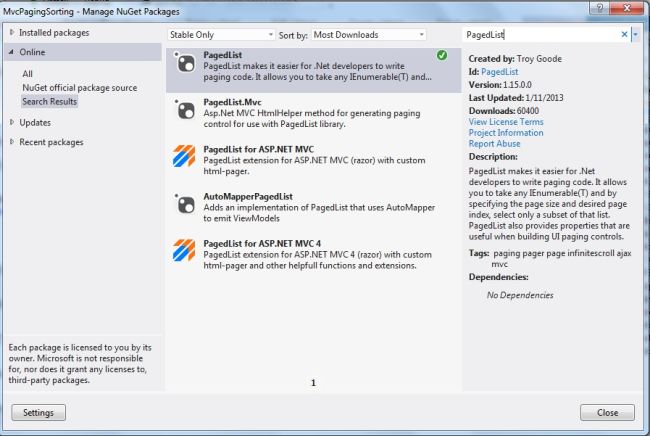Click the Sort by label
Viewport: 650px width, 436px height.
click(293, 35)
